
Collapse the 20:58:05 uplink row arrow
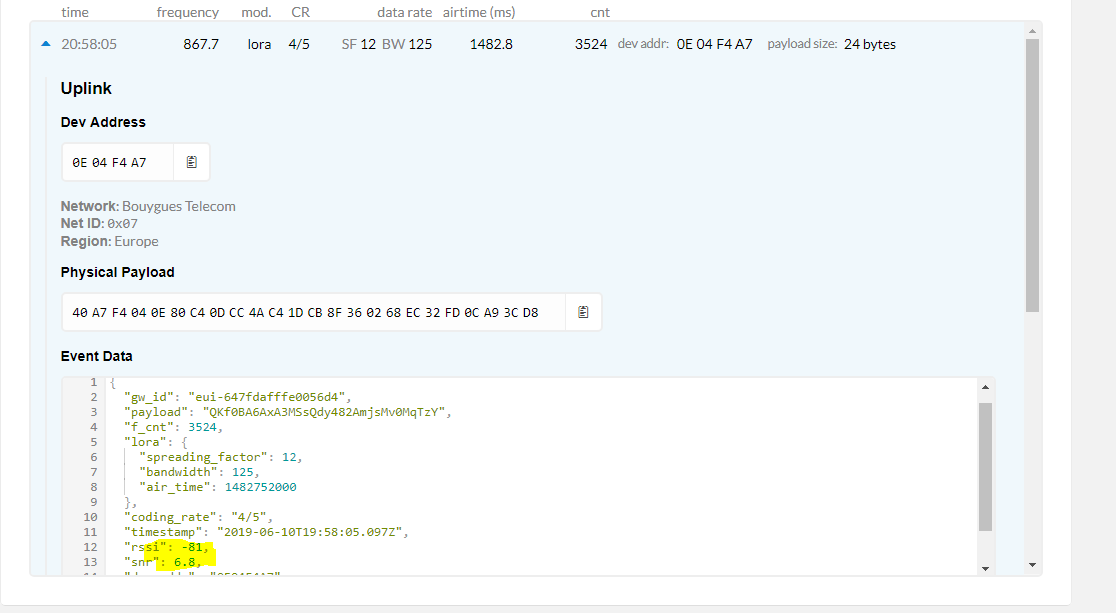pos(46,43)
